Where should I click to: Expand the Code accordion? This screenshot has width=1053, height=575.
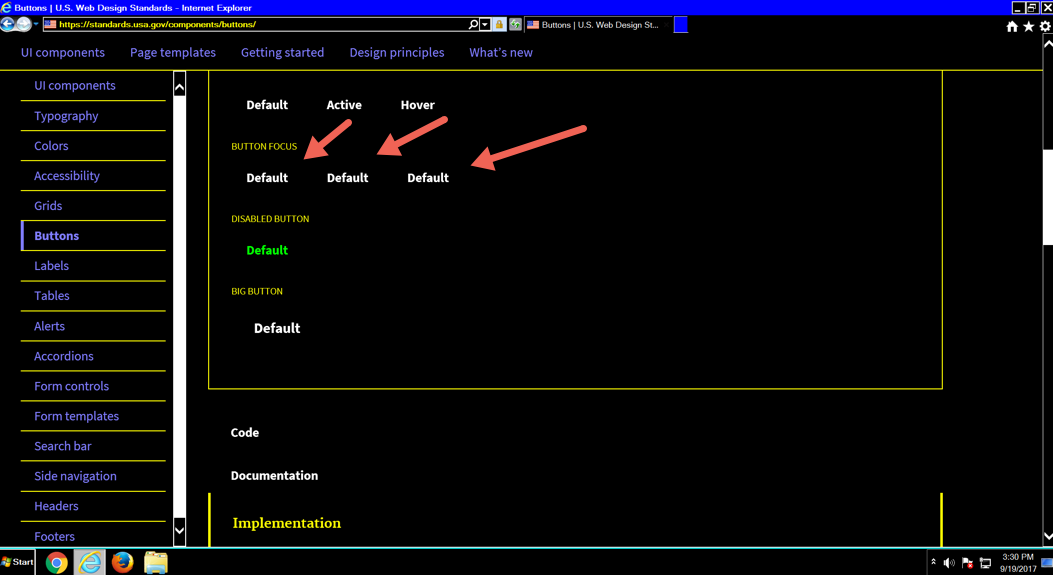(x=244, y=433)
